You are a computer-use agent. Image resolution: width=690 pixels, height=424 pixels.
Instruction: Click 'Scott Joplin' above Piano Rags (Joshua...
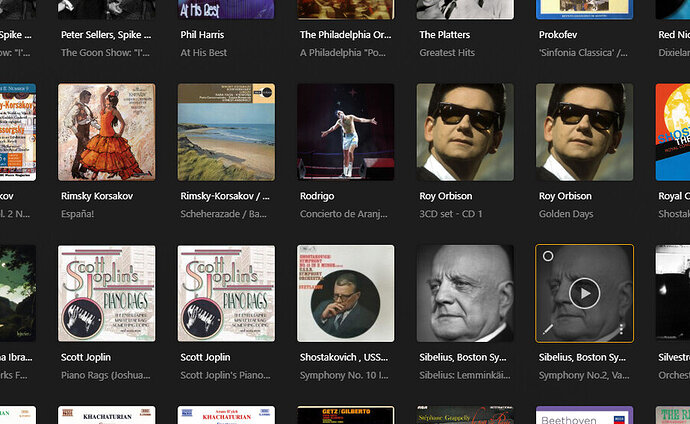click(x=86, y=358)
